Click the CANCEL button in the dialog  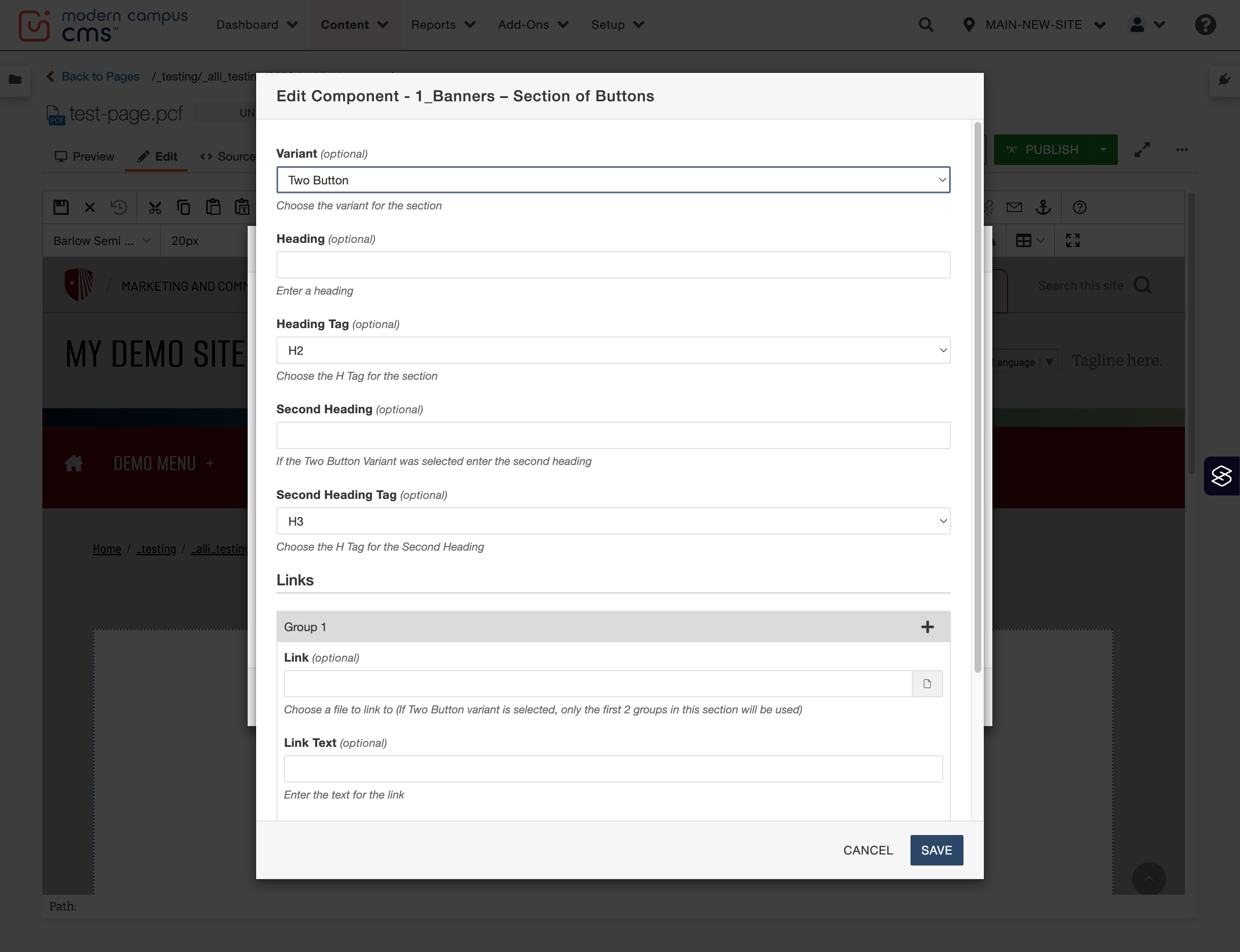(868, 850)
